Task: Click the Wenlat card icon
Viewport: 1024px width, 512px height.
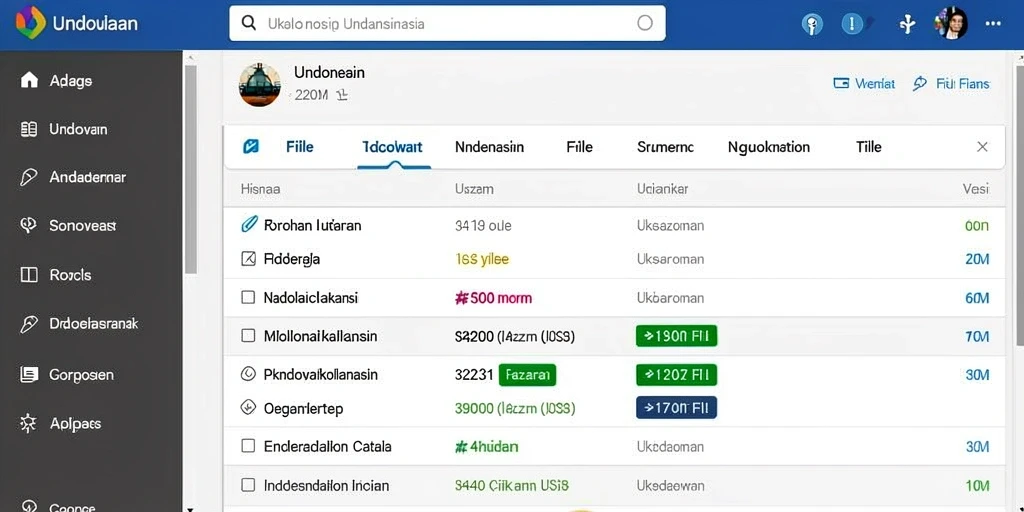Action: (841, 84)
